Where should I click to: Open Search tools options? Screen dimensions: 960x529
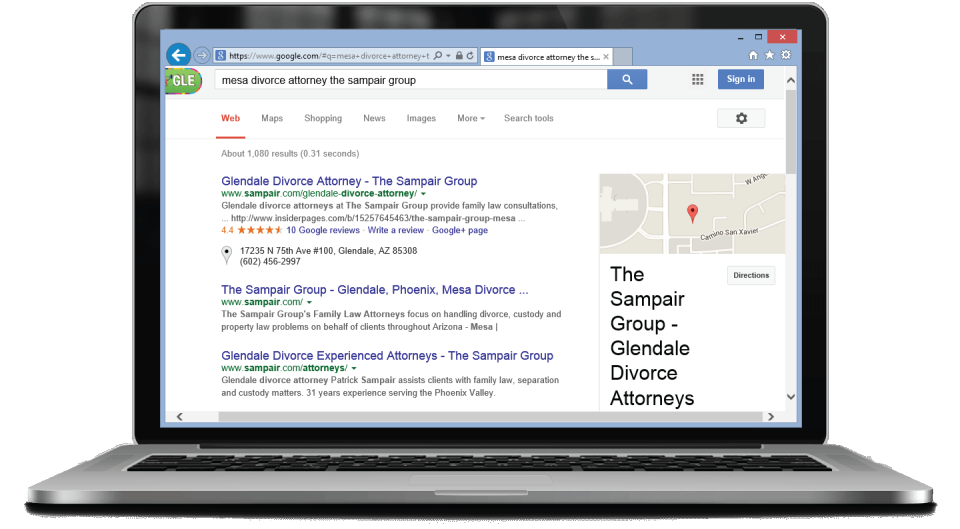point(528,118)
